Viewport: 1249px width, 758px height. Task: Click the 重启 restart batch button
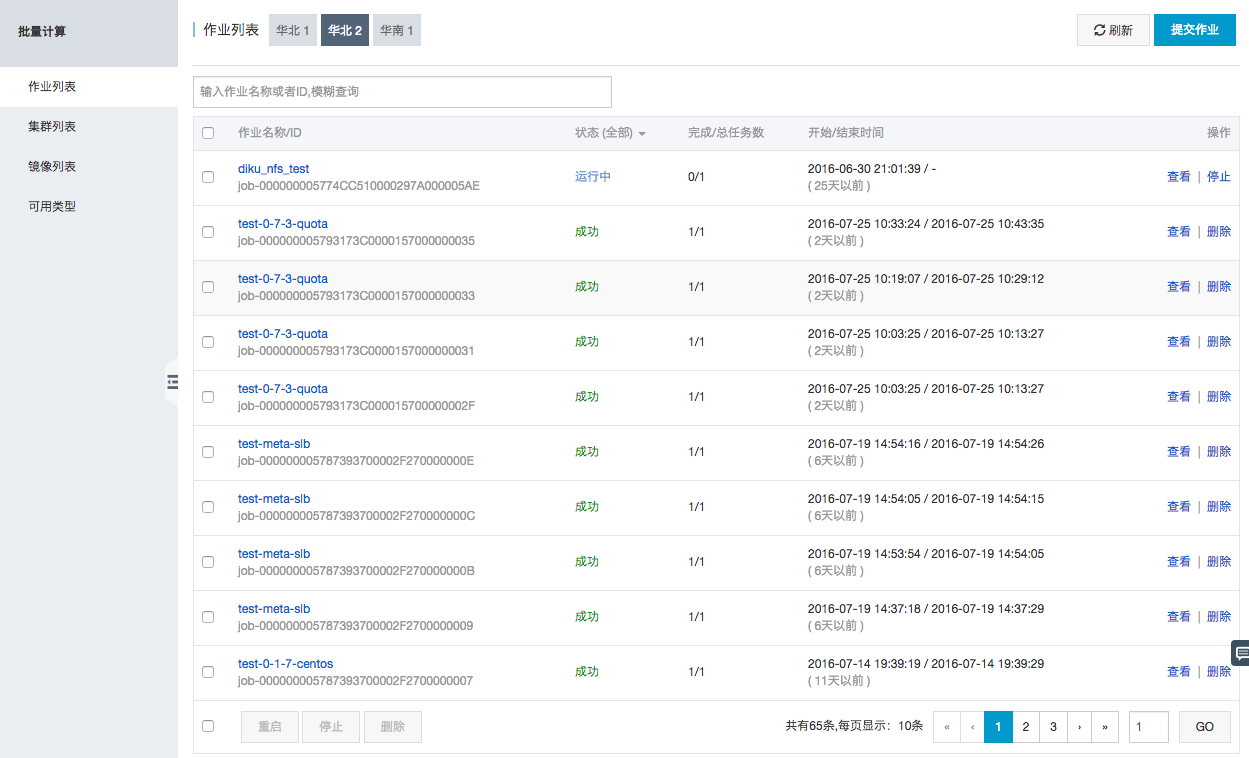tap(270, 727)
